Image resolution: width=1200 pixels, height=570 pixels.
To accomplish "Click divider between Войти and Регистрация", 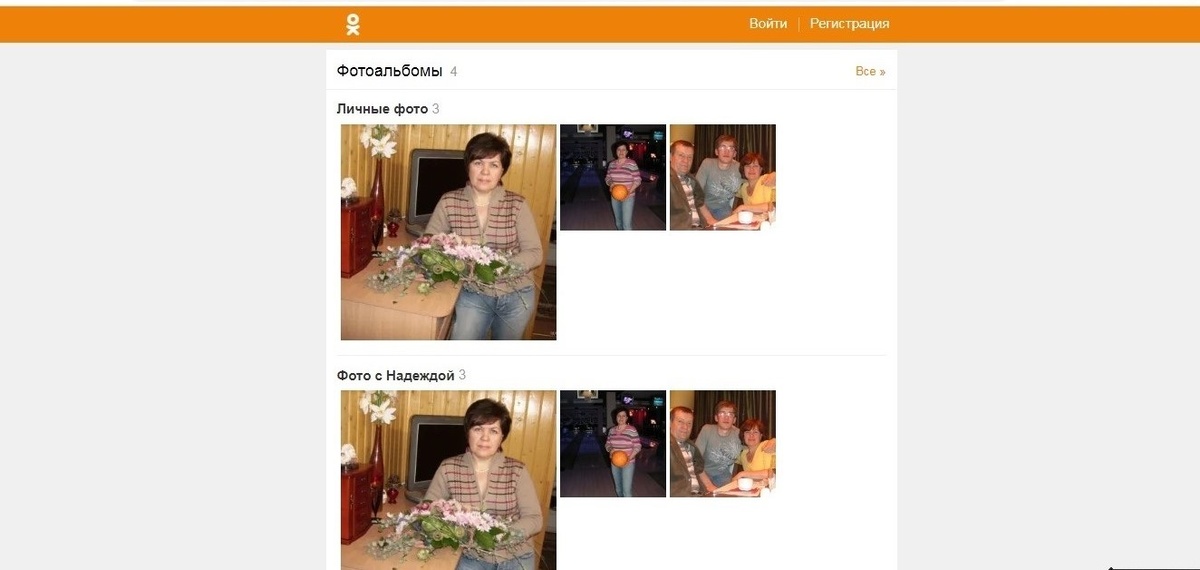I will point(799,24).
